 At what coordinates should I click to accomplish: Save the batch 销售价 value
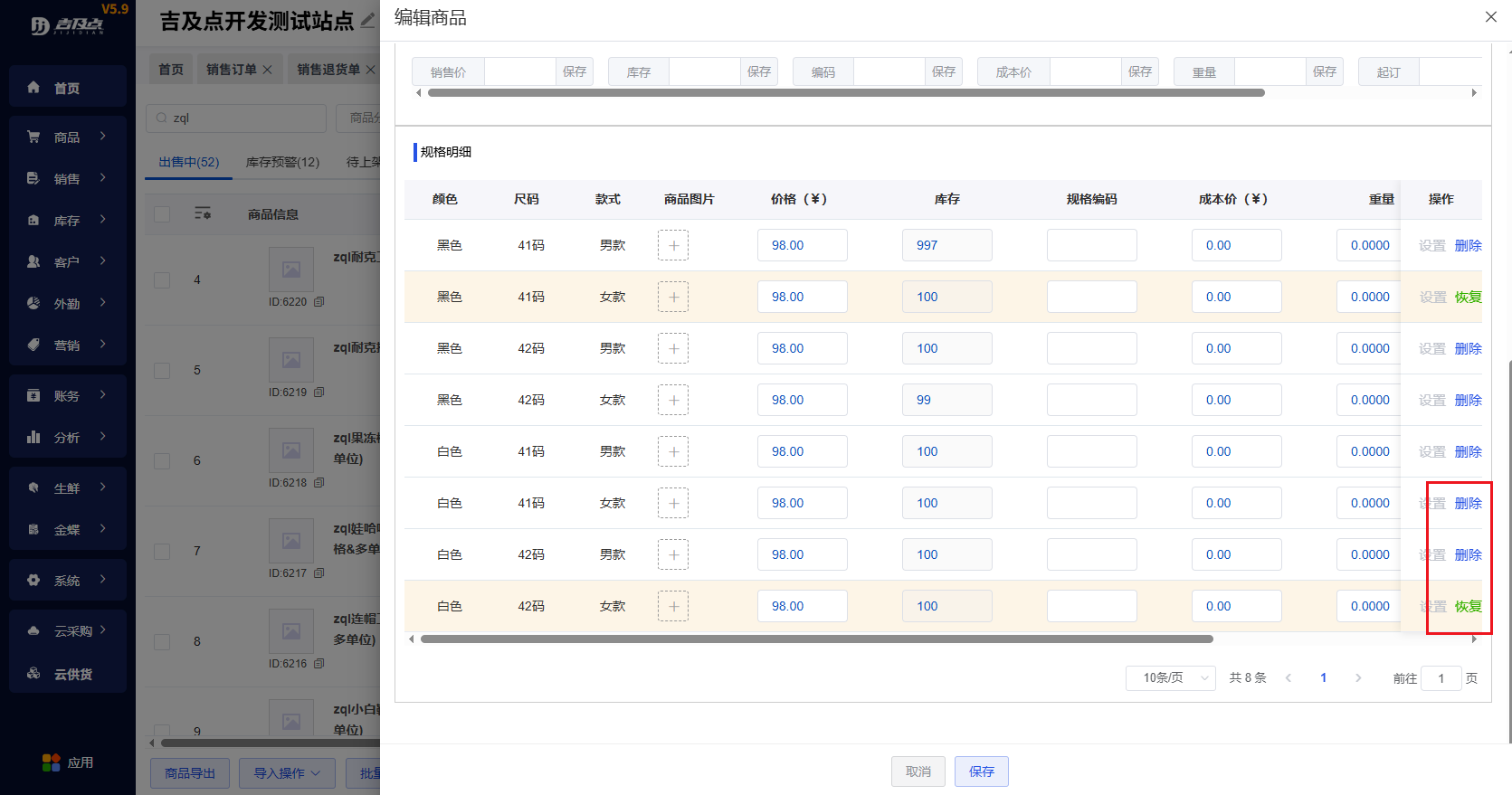click(575, 71)
